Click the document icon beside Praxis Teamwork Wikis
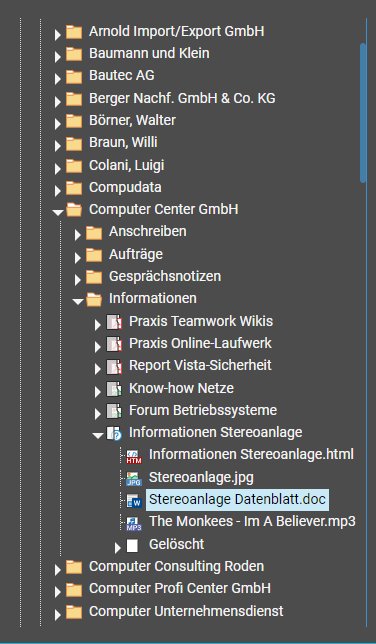 (x=114, y=322)
